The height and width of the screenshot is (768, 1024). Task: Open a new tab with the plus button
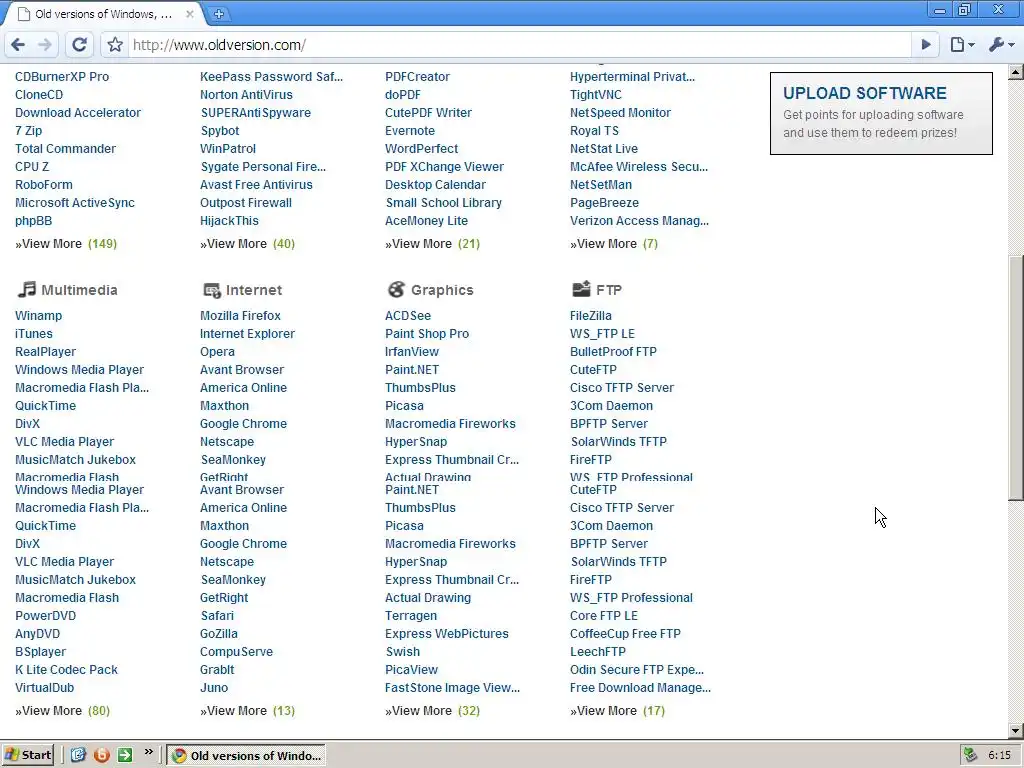coord(219,14)
